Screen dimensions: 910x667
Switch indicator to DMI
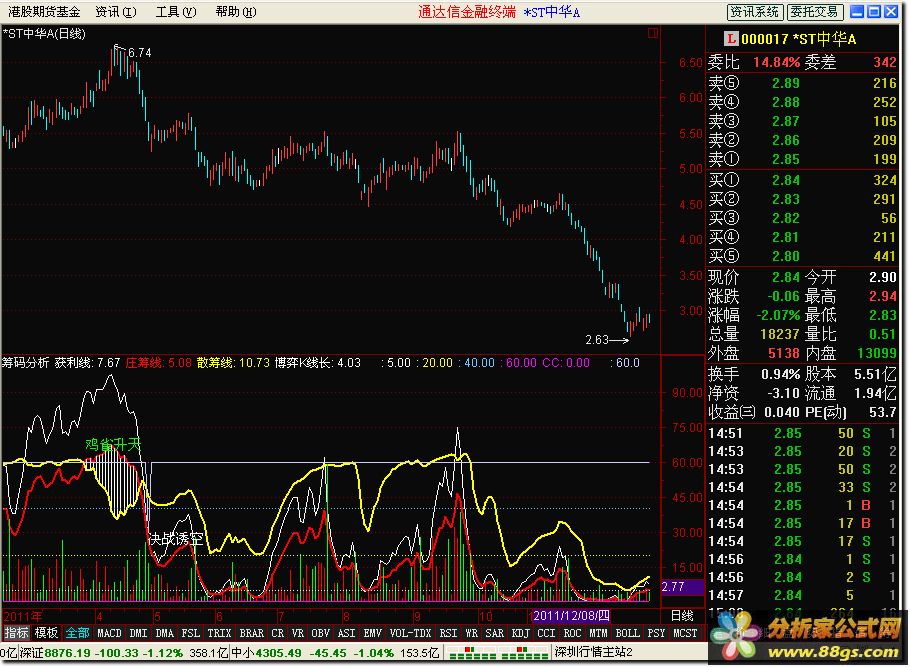138,633
